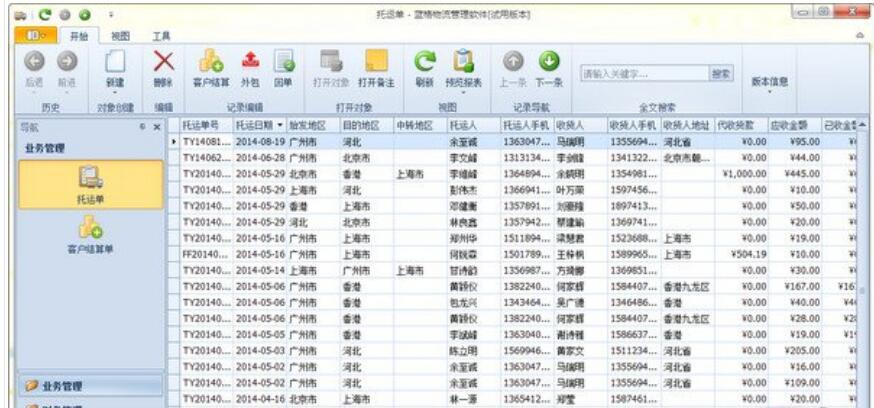
Task: Focus the 请输入关键字 search field
Action: tap(644, 74)
